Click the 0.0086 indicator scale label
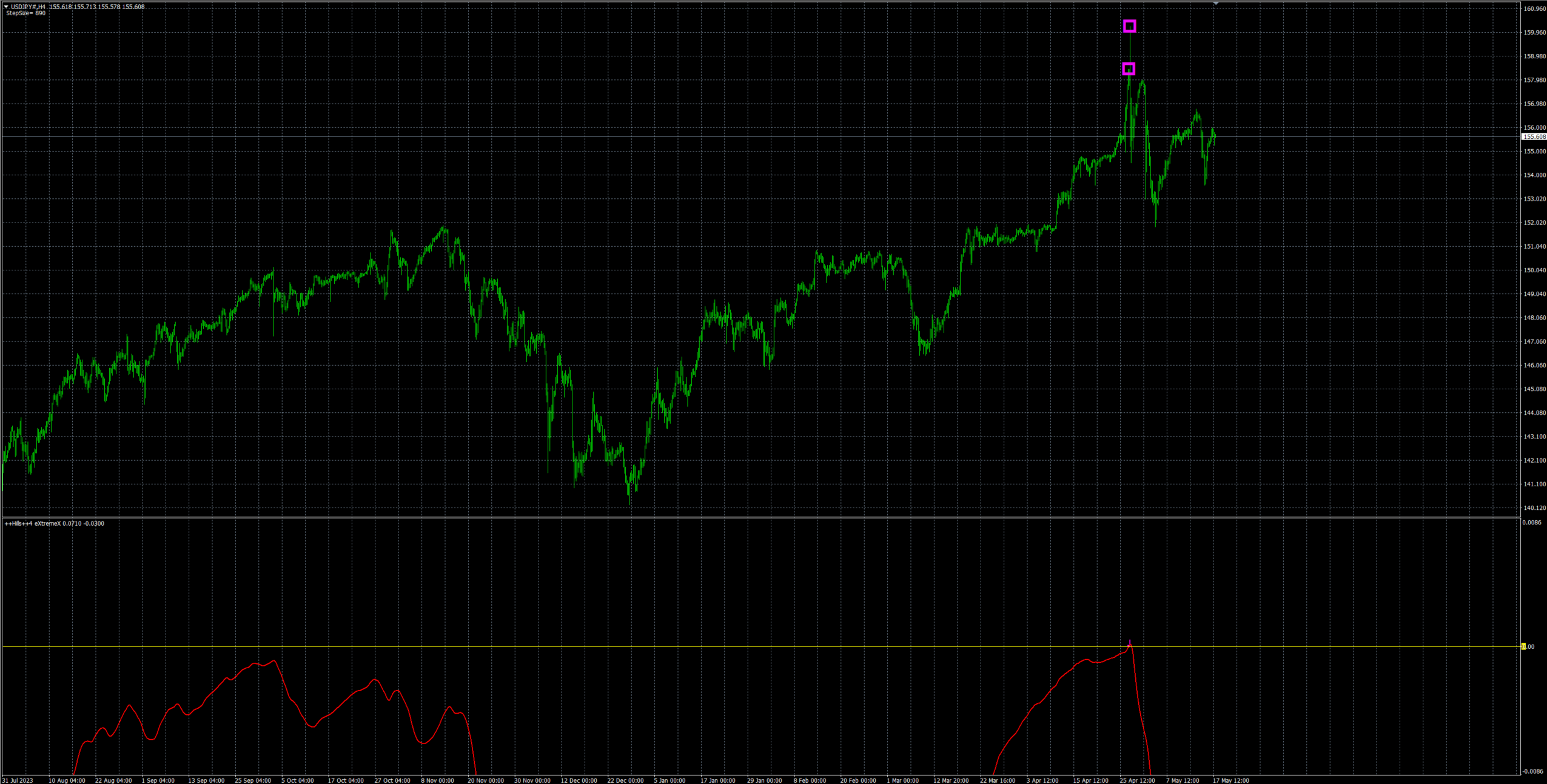Viewport: 1547px width, 784px height. pyautogui.click(x=1532, y=523)
